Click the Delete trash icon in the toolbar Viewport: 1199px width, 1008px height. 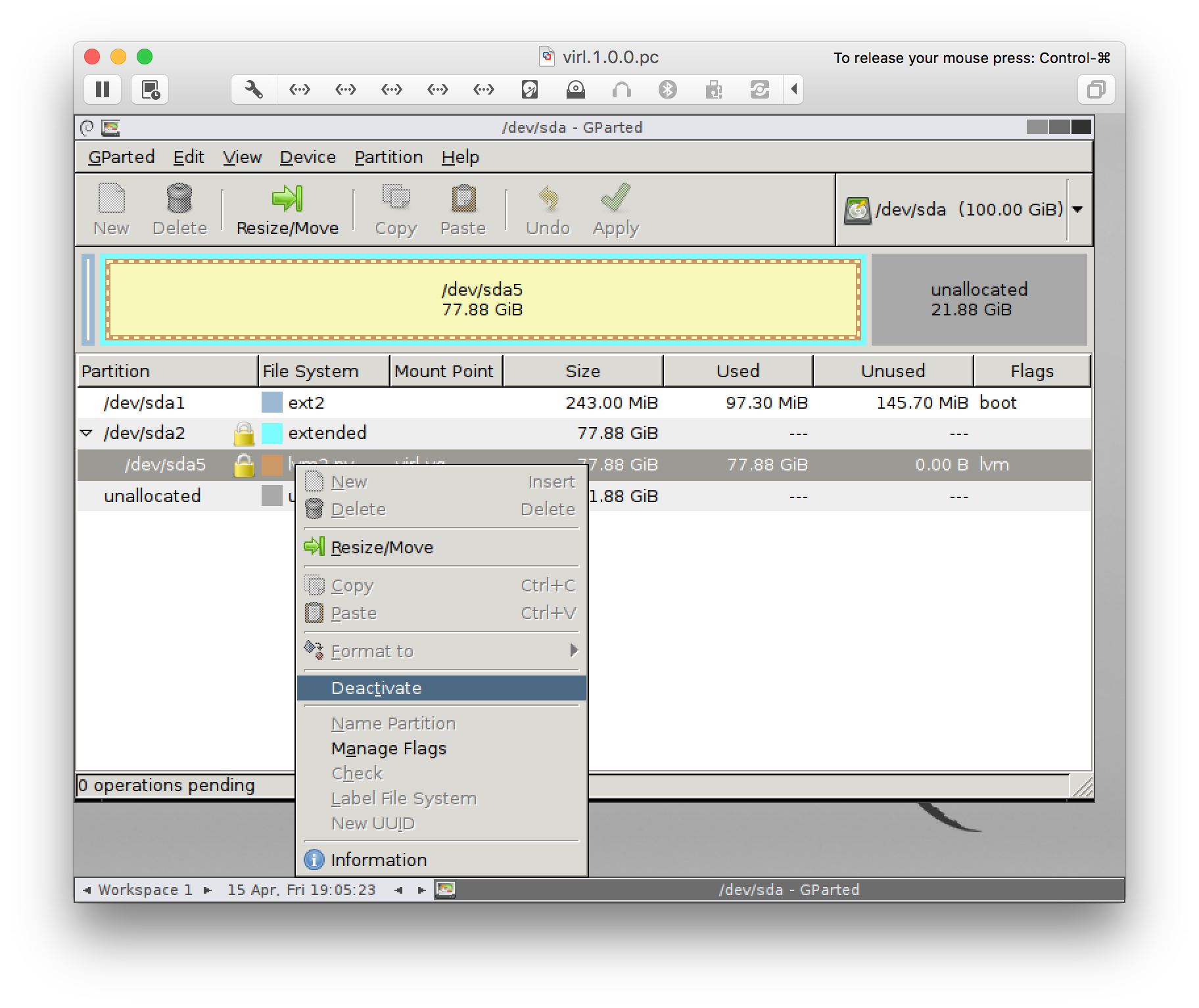(x=179, y=209)
